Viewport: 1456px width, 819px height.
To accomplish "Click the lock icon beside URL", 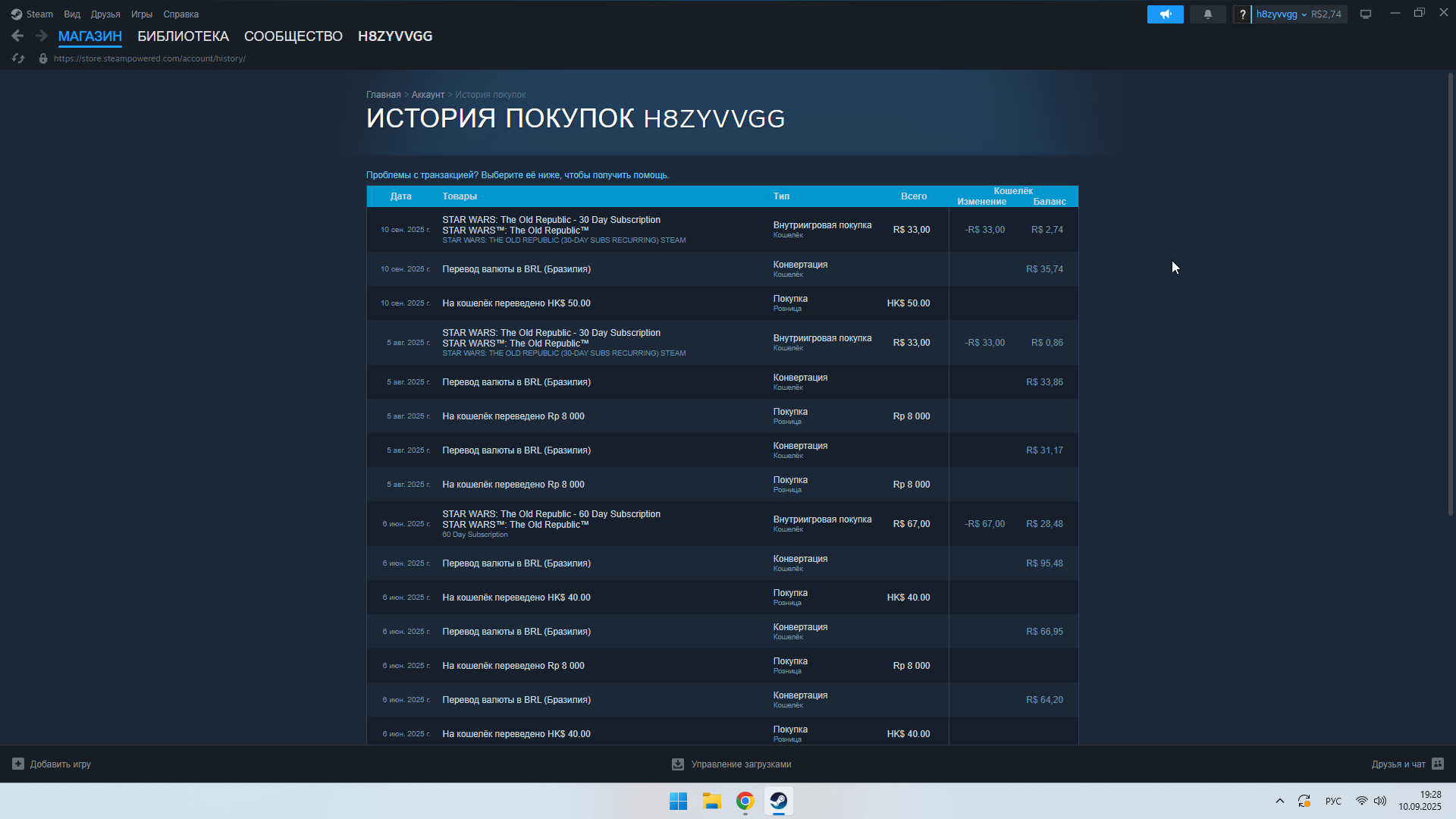I will point(43,58).
